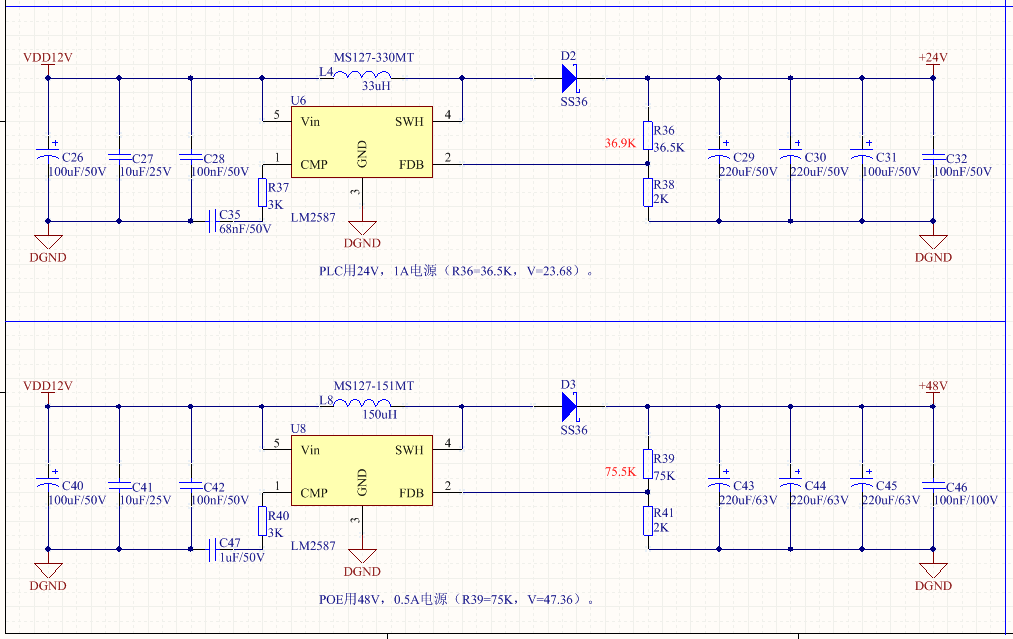Select the 220uF/63V value of C43

coord(748,500)
